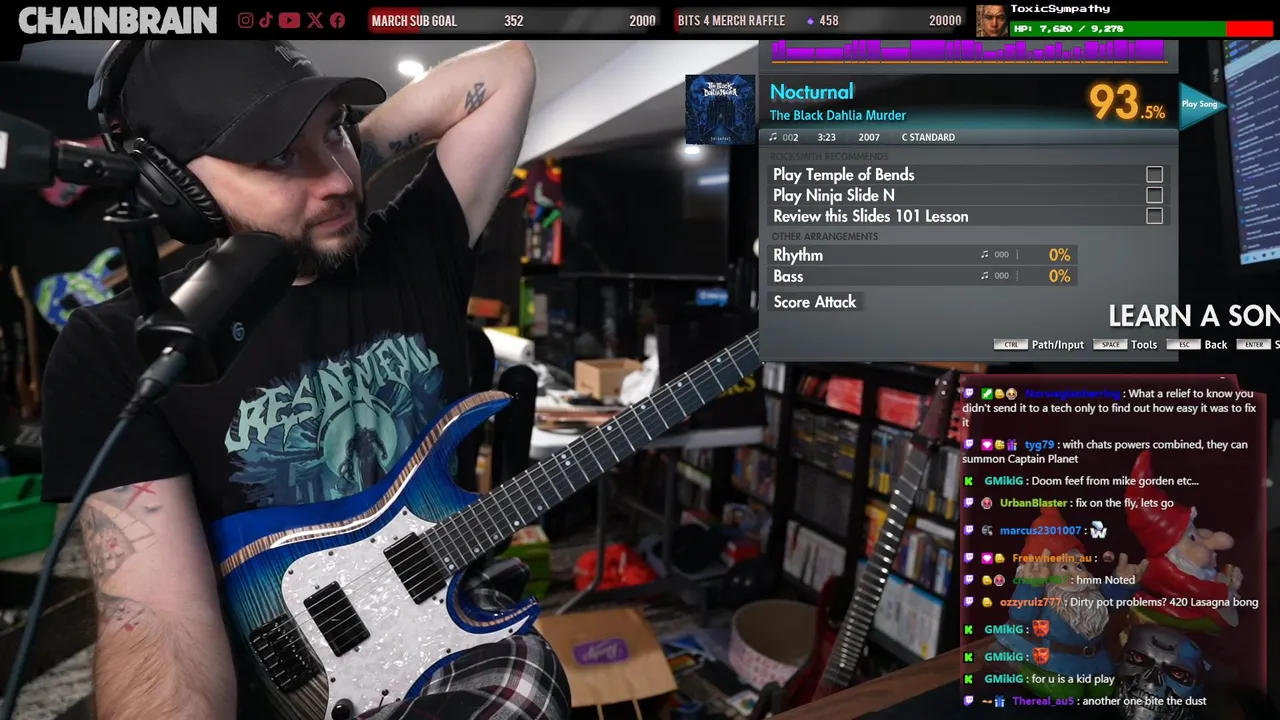The width and height of the screenshot is (1280, 720).
Task: Click the YouTube icon in the top bar
Action: 290,20
